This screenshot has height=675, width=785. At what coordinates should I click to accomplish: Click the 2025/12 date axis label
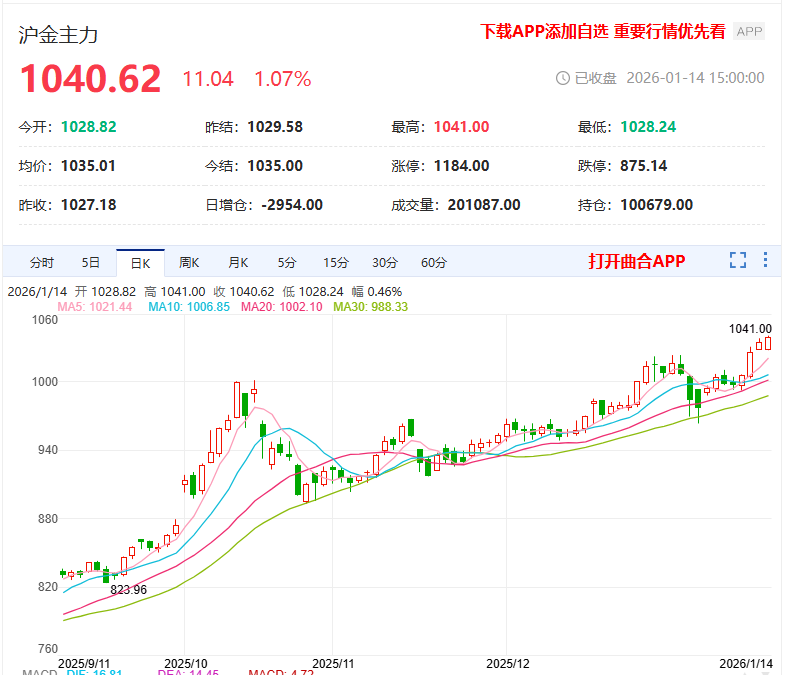508,663
